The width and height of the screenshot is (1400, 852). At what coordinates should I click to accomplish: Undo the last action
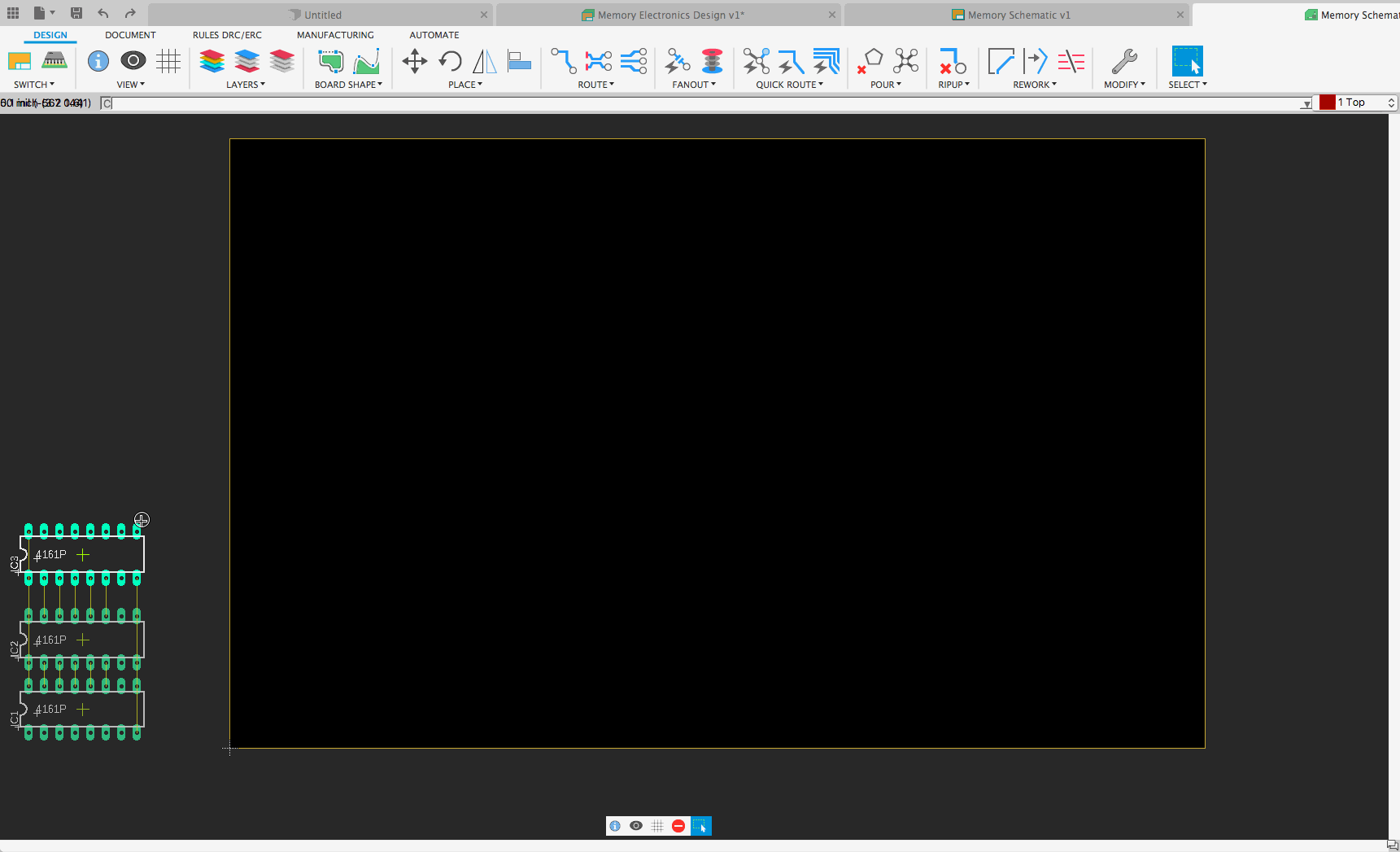click(103, 13)
